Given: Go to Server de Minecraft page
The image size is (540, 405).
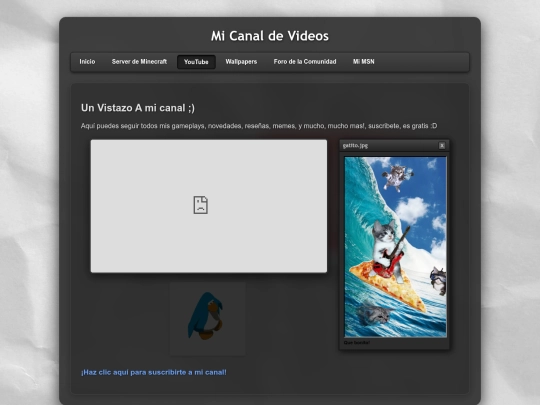Looking at the screenshot, I should coord(139,62).
